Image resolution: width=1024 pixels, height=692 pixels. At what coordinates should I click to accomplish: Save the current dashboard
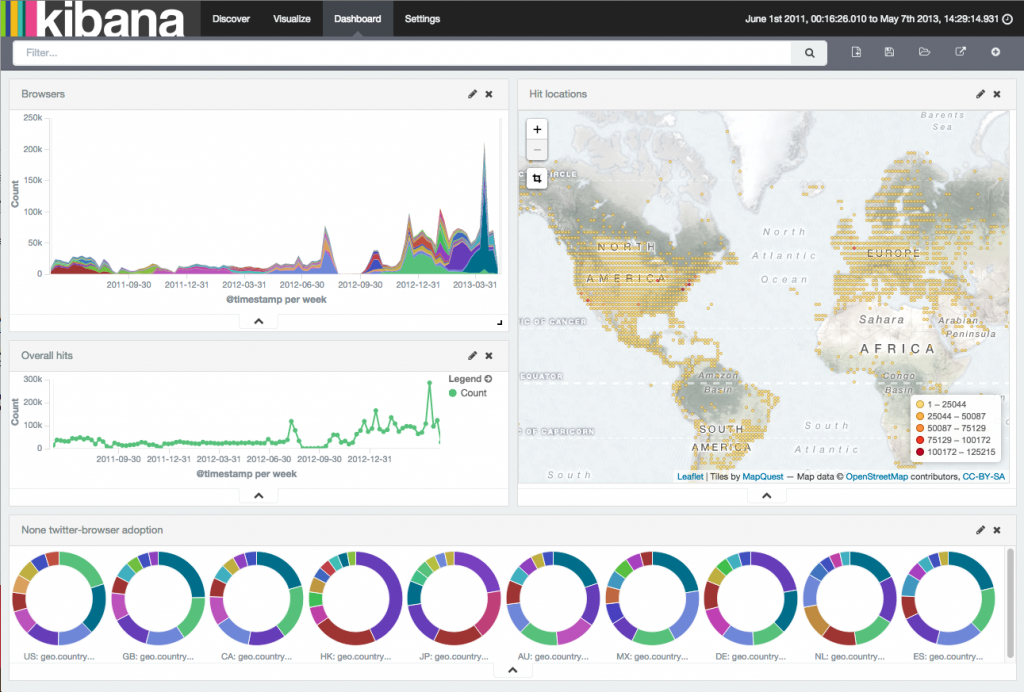click(889, 52)
